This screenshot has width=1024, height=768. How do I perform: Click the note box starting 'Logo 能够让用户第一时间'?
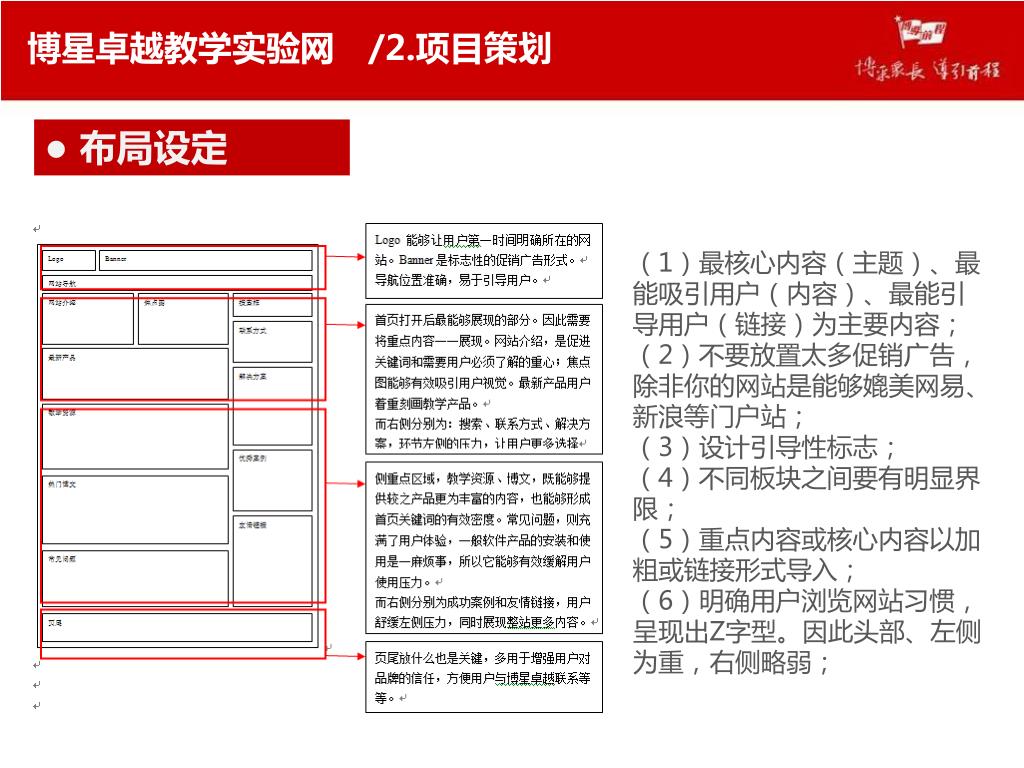point(484,261)
